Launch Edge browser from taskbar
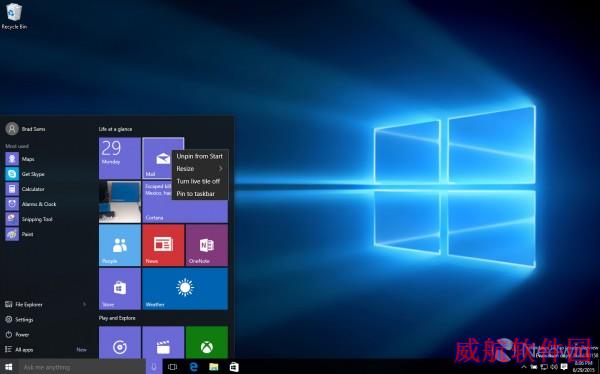This screenshot has width=600, height=374. 194,367
